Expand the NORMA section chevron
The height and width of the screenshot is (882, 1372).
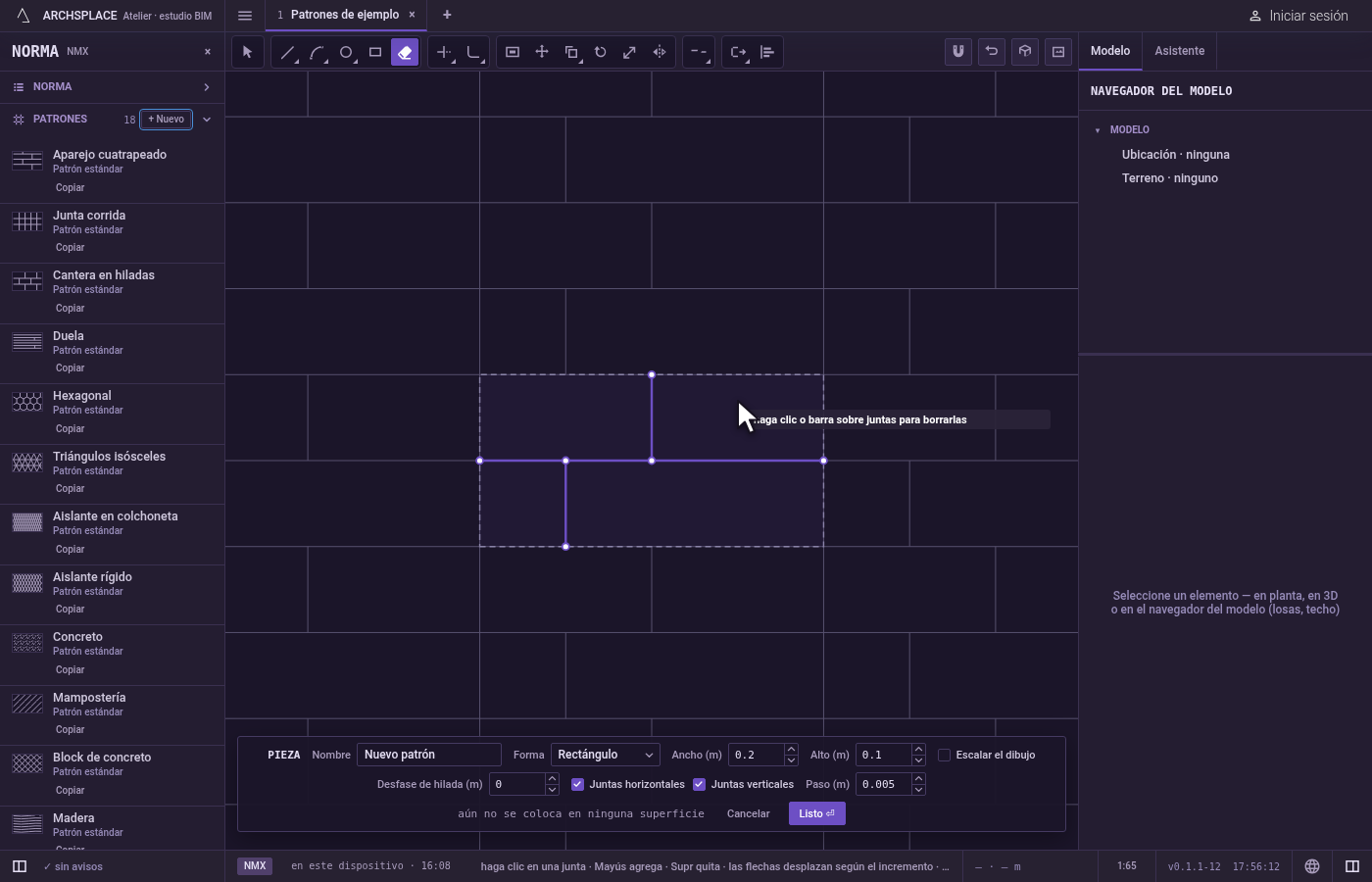pos(207,87)
